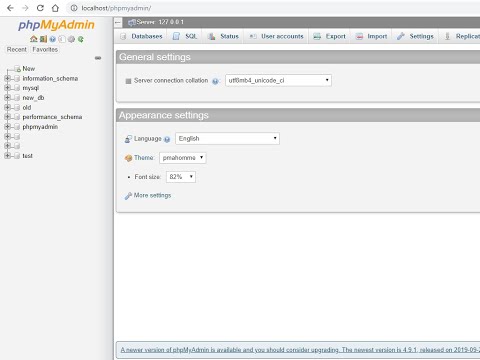Click the Server 127.0.0.1 breadcrumb link

coord(160,22)
